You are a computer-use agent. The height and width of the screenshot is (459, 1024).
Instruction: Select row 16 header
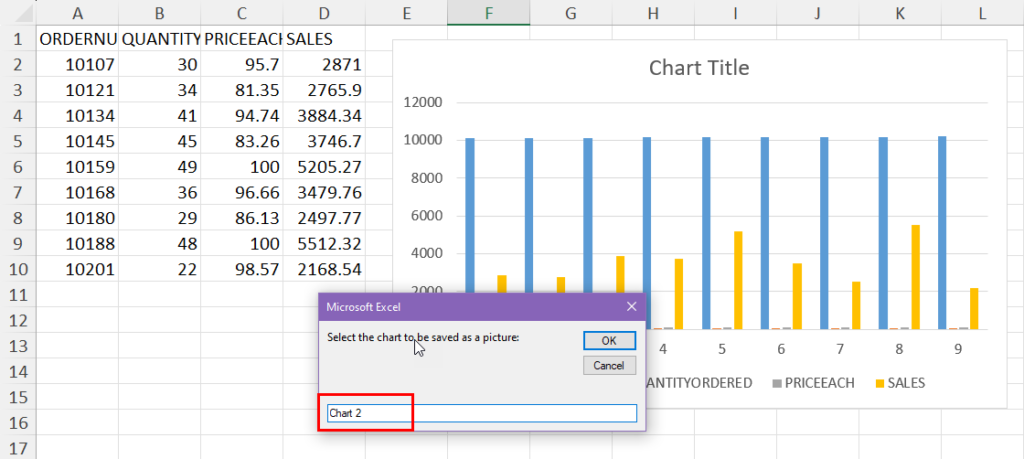click(x=18, y=423)
